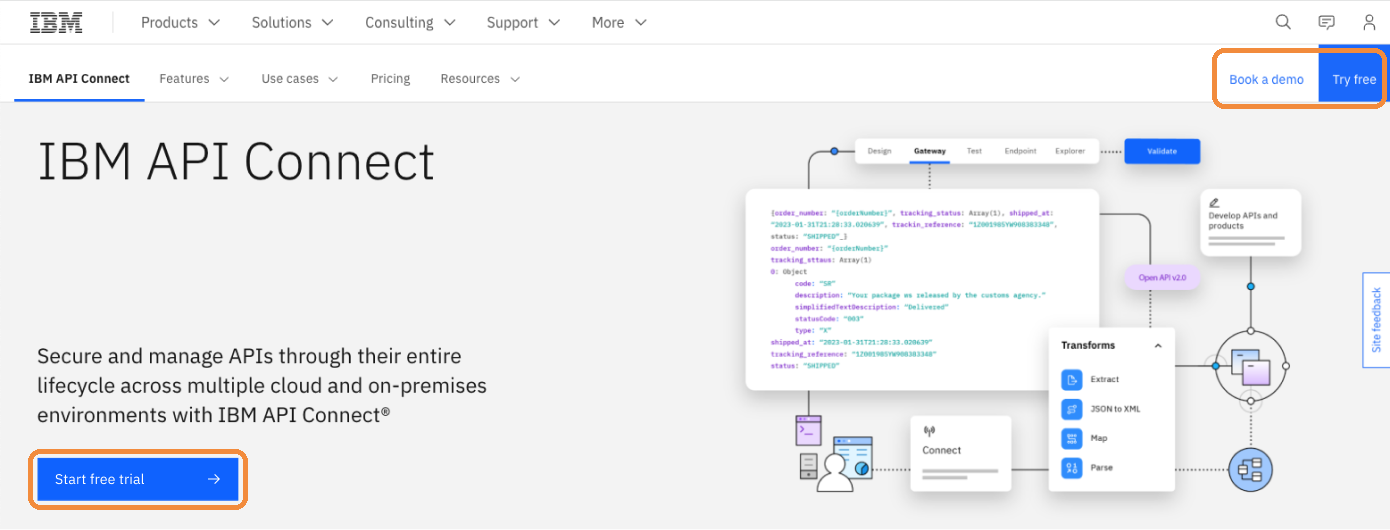This screenshot has width=1390, height=530.
Task: Expand the Resources dropdown
Action: tap(480, 78)
